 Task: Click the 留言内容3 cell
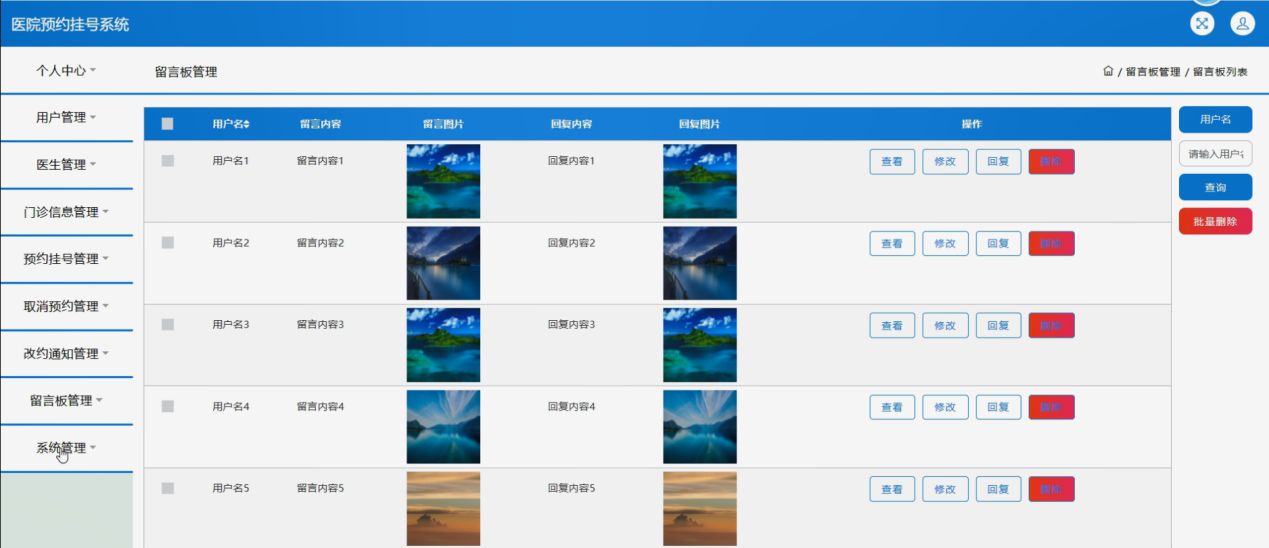(320, 325)
